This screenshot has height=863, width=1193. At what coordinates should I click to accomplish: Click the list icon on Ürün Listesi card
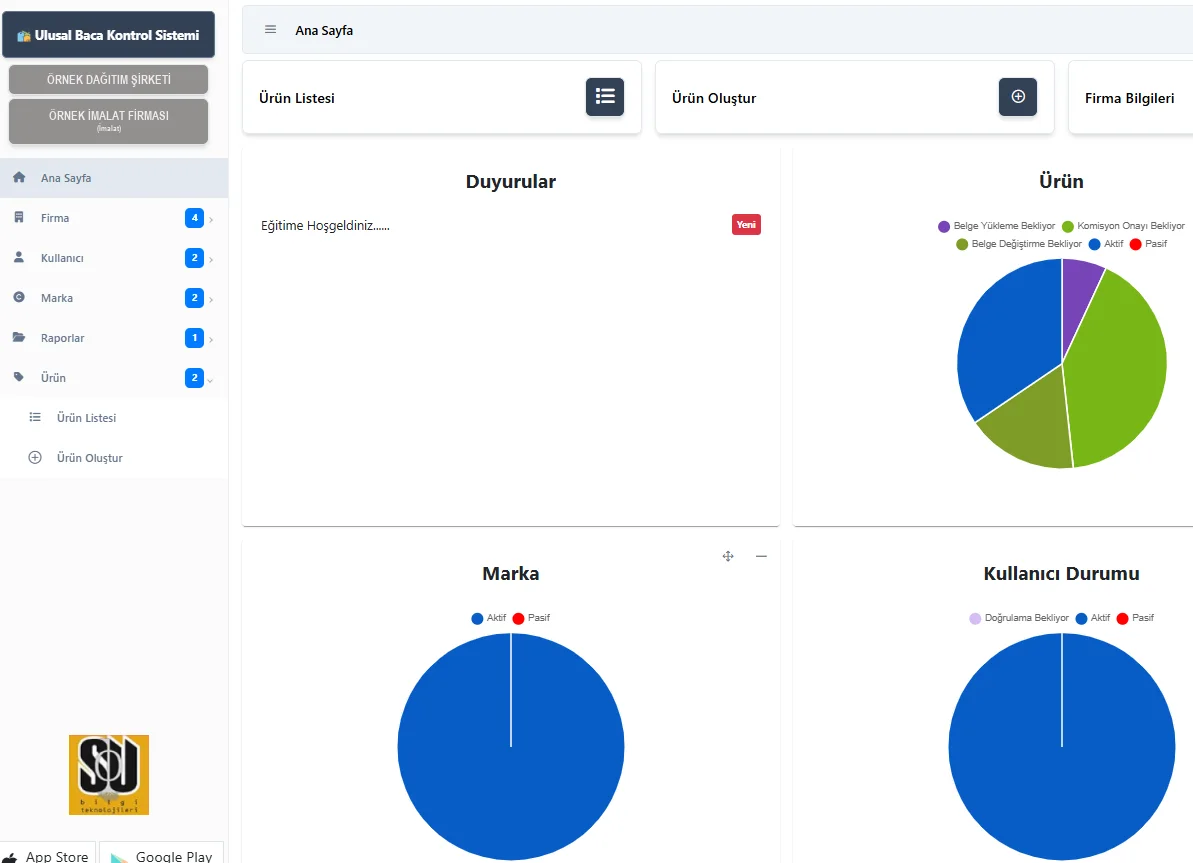(605, 97)
